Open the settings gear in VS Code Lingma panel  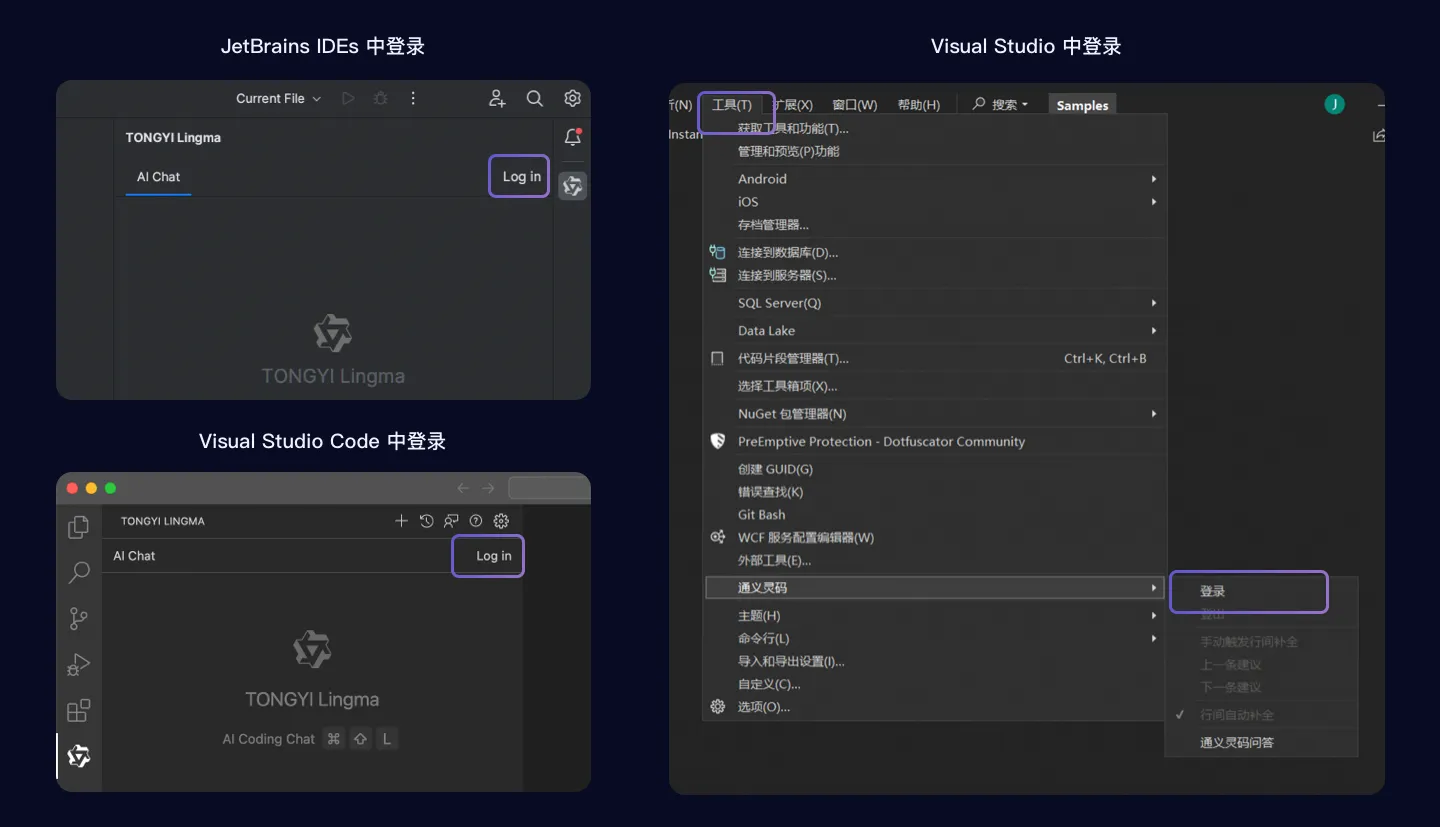point(502,521)
